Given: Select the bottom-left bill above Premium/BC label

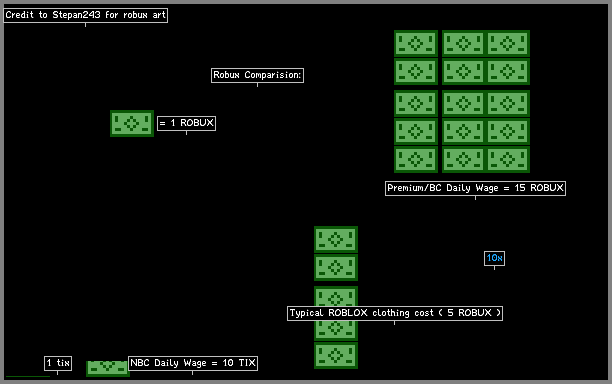Looking at the screenshot, I should pos(416,159).
